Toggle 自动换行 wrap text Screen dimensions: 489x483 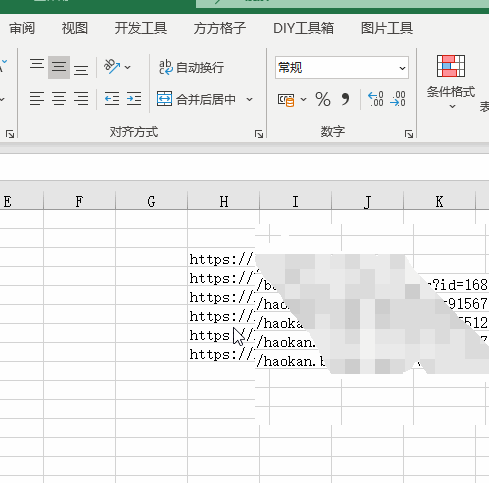[x=191, y=67]
